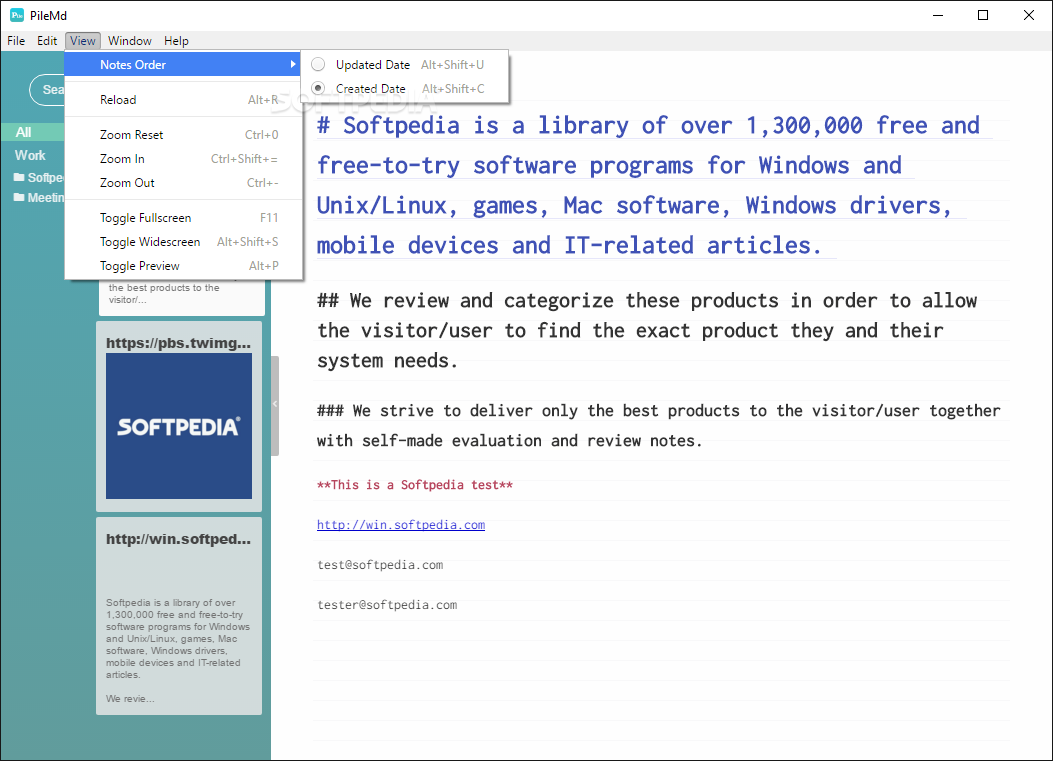1053x761 pixels.
Task: Toggle Fullscreen from the View menu
Action: click(183, 218)
